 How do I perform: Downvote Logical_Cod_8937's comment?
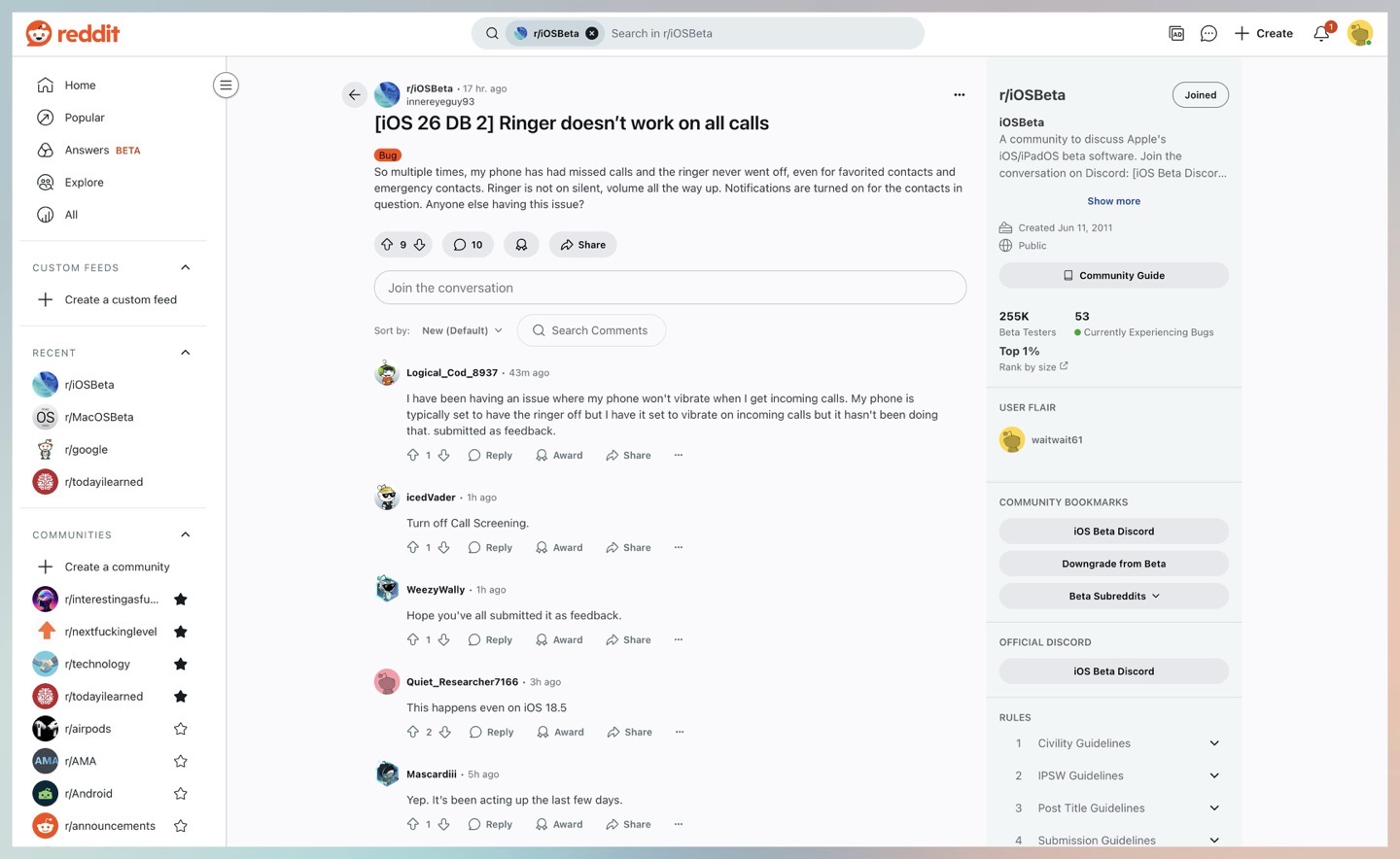point(443,455)
